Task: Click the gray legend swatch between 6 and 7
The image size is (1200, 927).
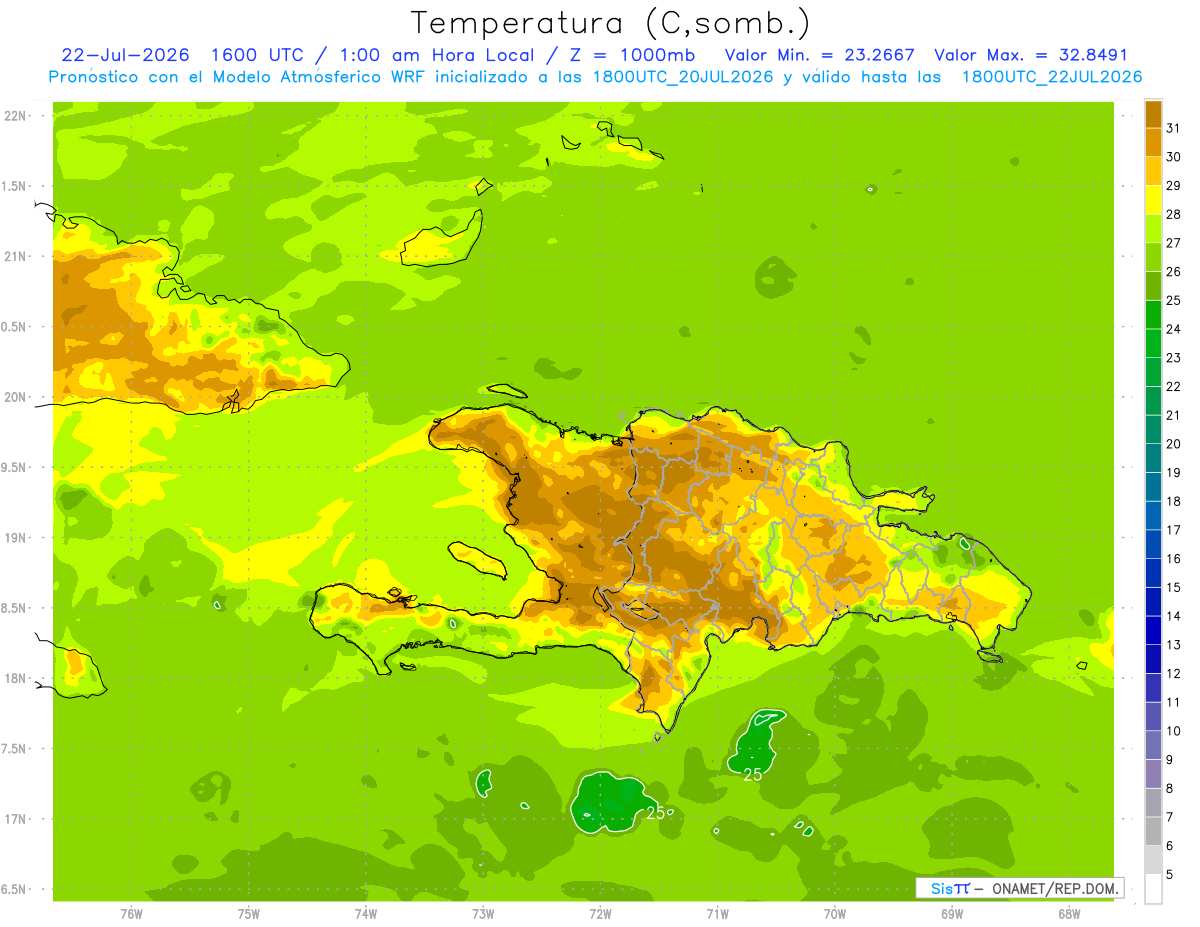Action: [x=1153, y=831]
